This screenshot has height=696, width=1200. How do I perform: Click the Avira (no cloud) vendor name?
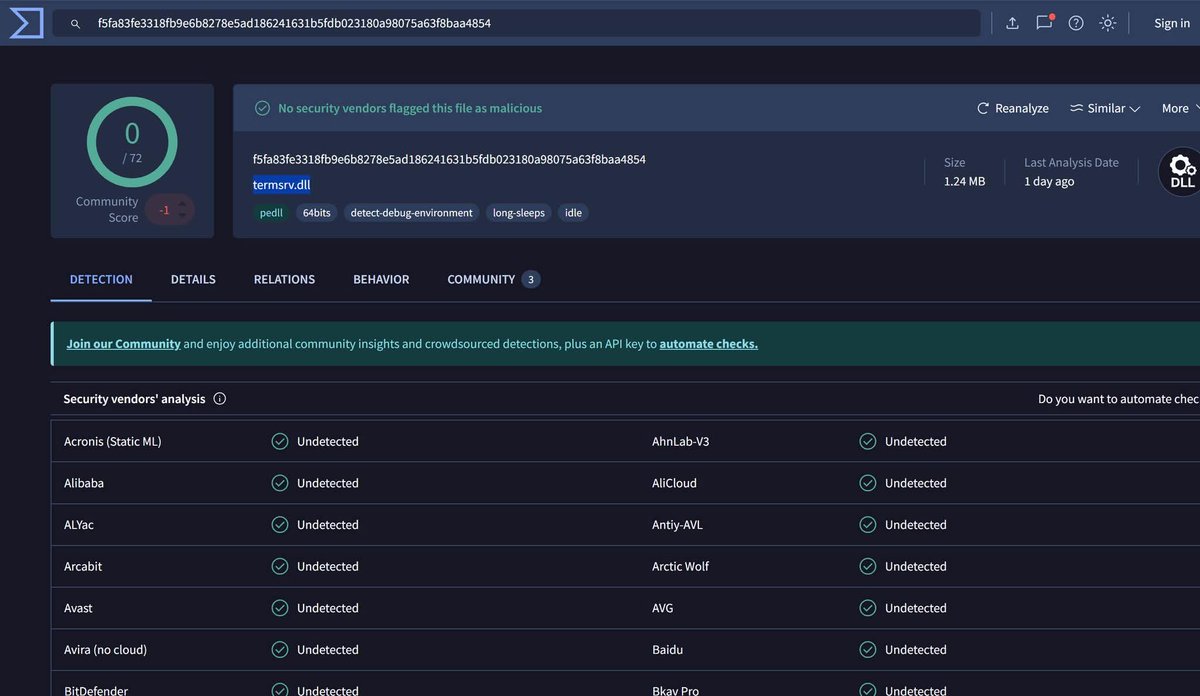point(106,650)
